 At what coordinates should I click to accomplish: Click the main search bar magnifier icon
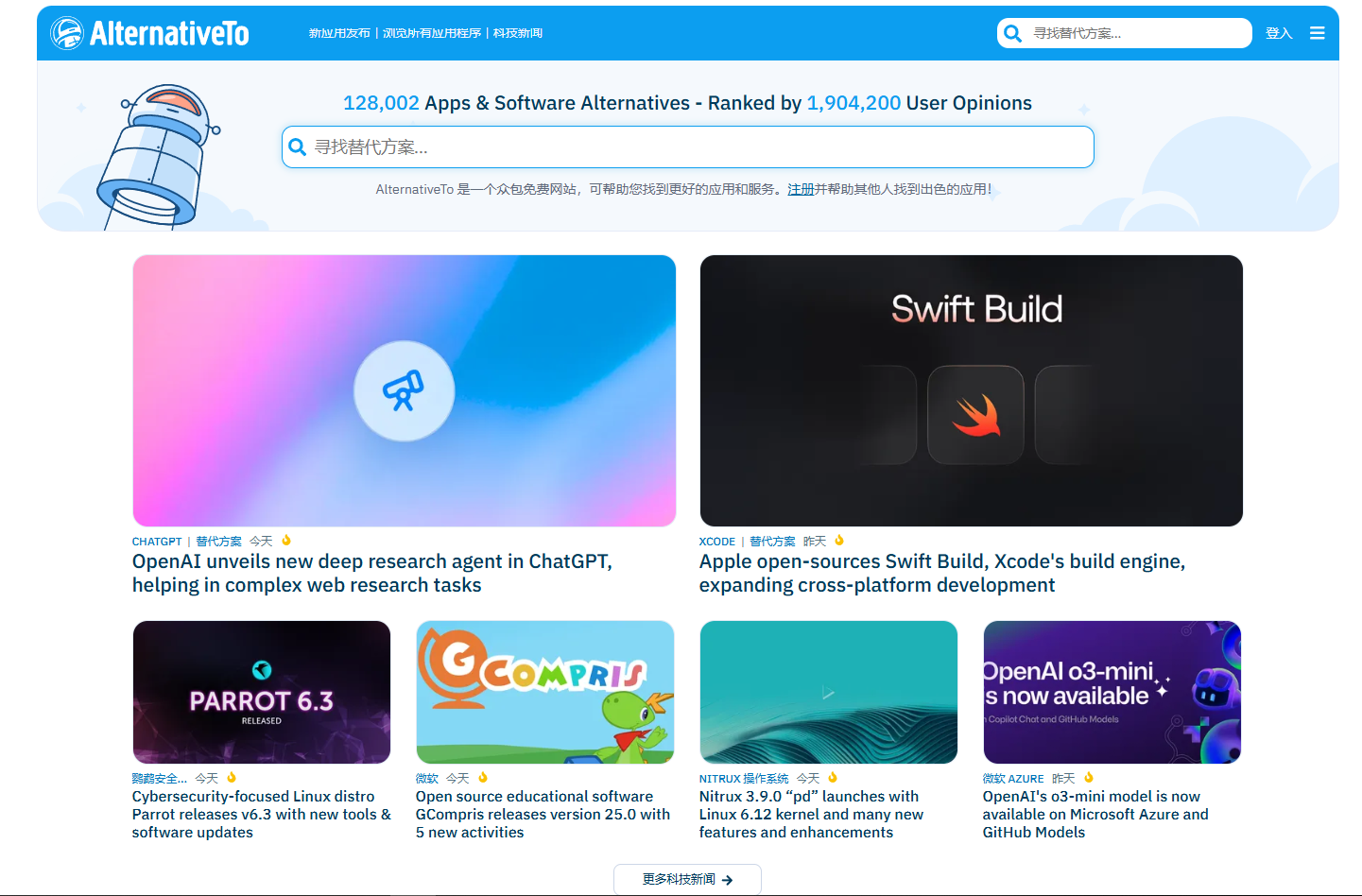tap(297, 147)
